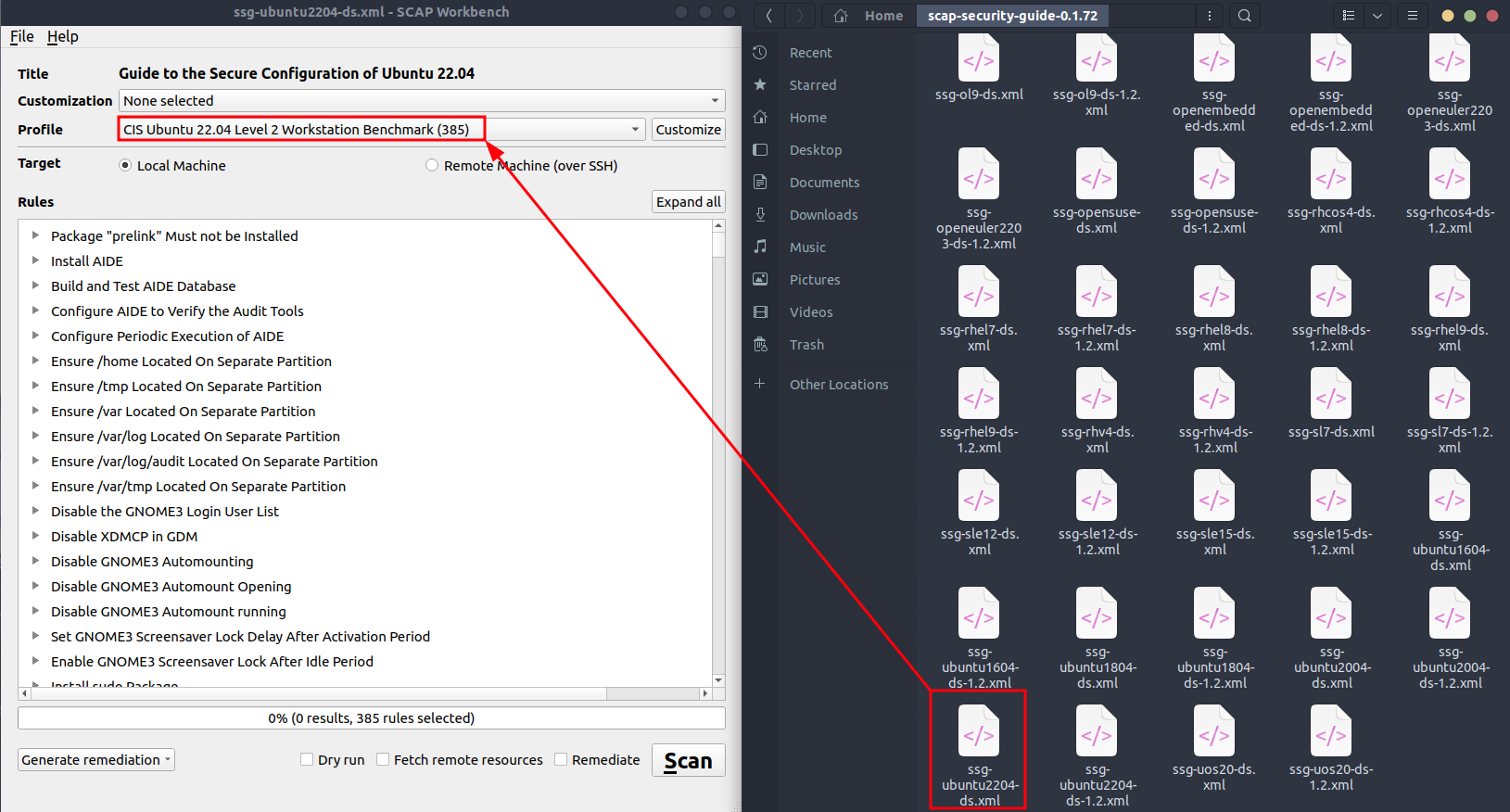
Task: Click the horizontal scrollbar of rules list
Action: [x=315, y=693]
